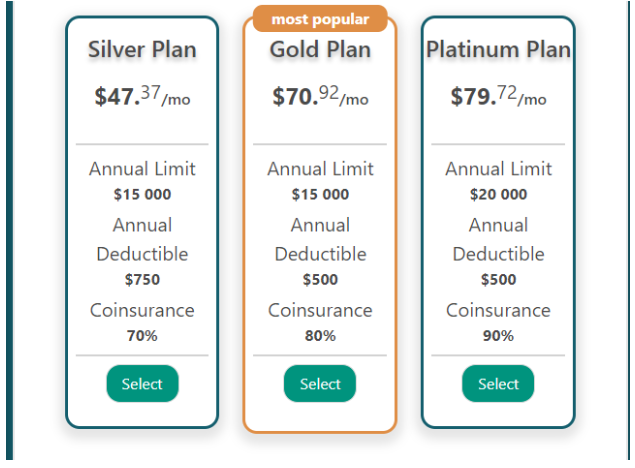Click Platinum Plan's Annual Limit label

498,168
